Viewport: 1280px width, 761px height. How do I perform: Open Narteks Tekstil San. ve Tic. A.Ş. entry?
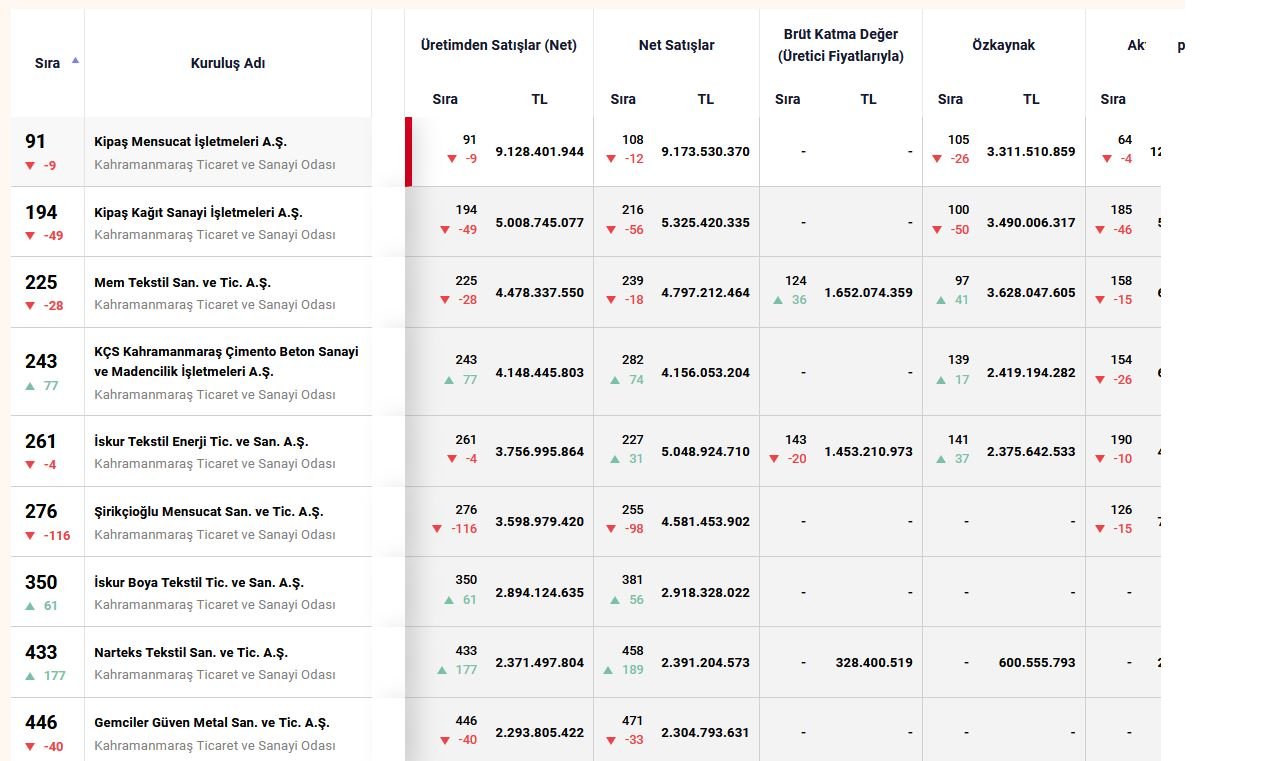coord(190,653)
